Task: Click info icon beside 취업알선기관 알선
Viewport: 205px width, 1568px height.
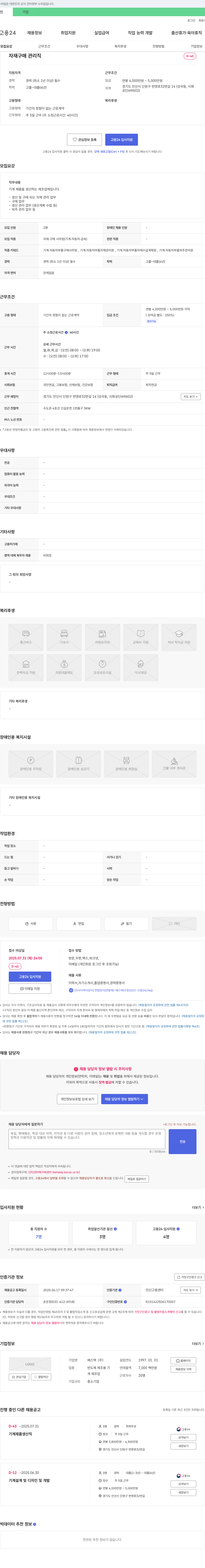Action: [115, 1229]
